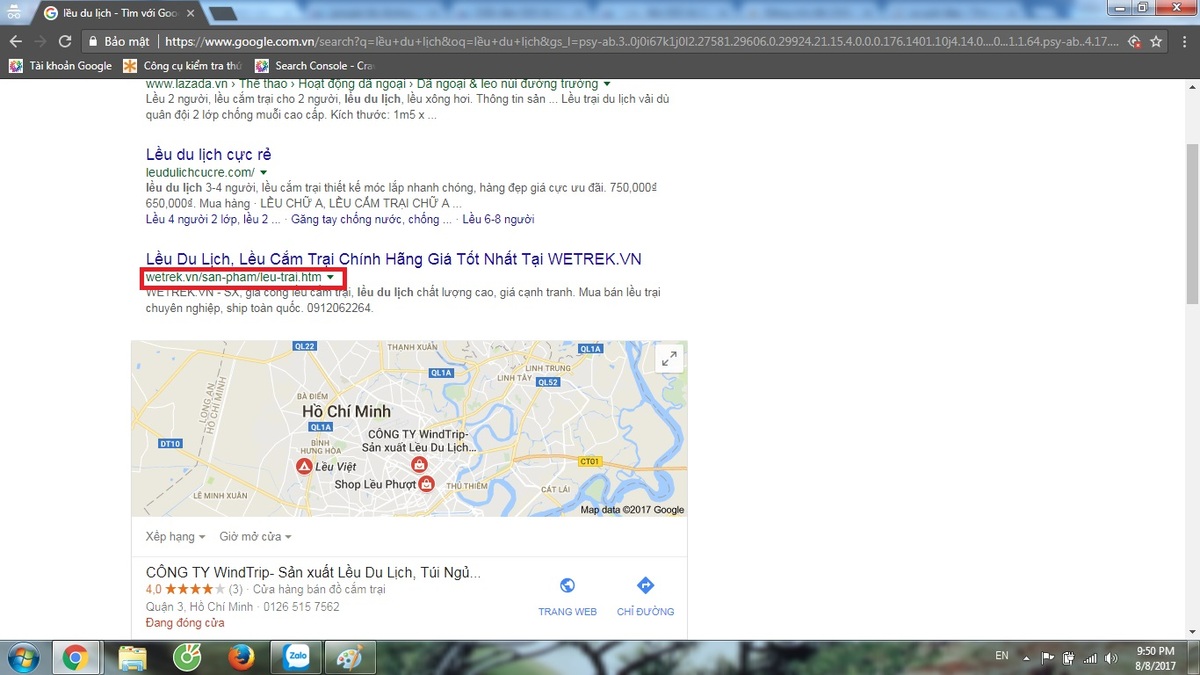This screenshot has width=1200, height=675.
Task: Open the "Công cụ kiểm tra thứ" bookmark
Action: [183, 66]
